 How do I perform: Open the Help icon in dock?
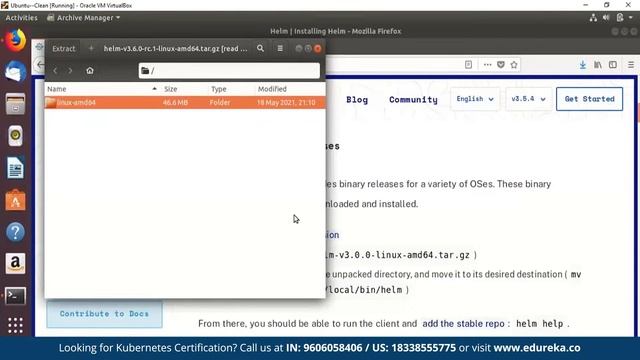click(16, 232)
